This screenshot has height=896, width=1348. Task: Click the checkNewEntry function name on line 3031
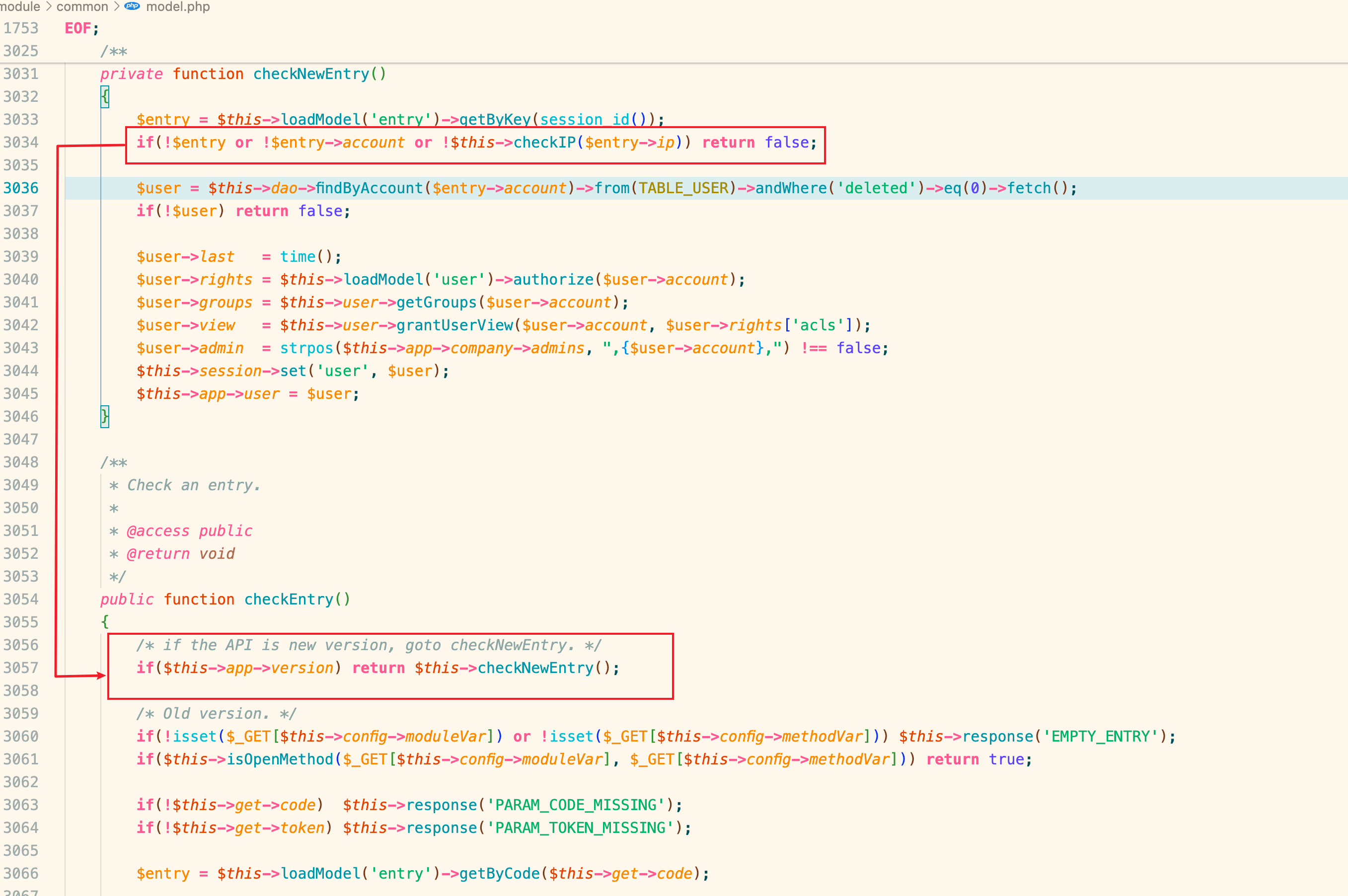[x=311, y=75]
